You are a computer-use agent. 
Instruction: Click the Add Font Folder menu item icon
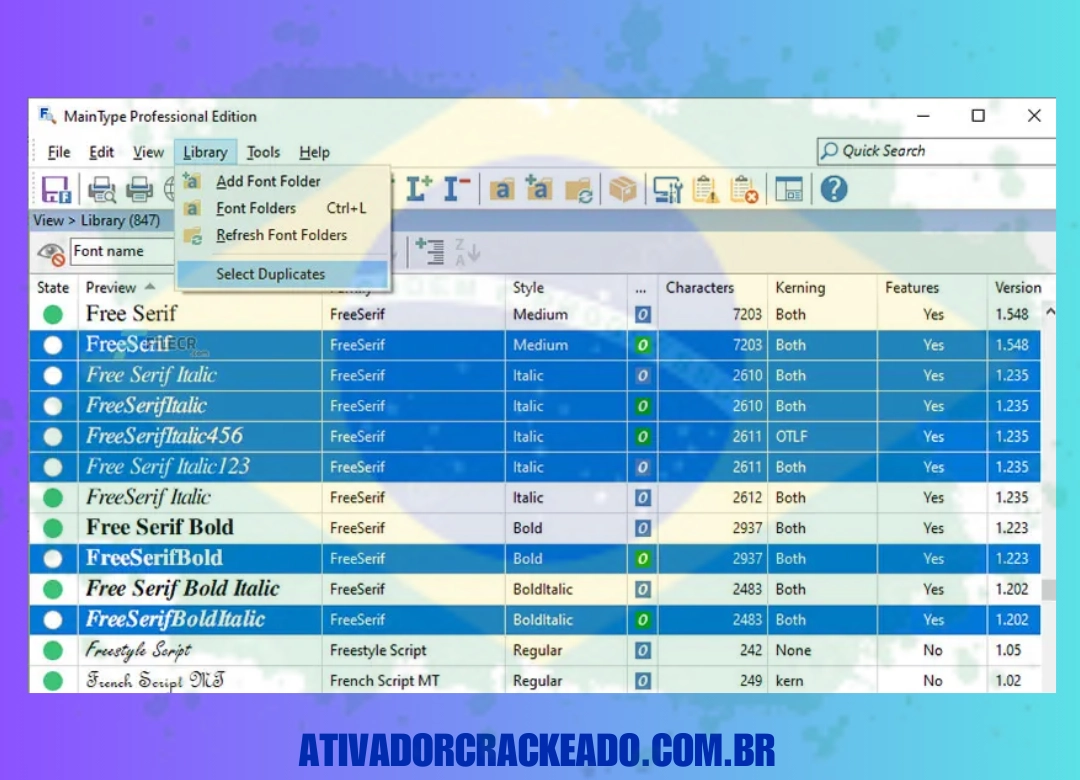point(192,181)
